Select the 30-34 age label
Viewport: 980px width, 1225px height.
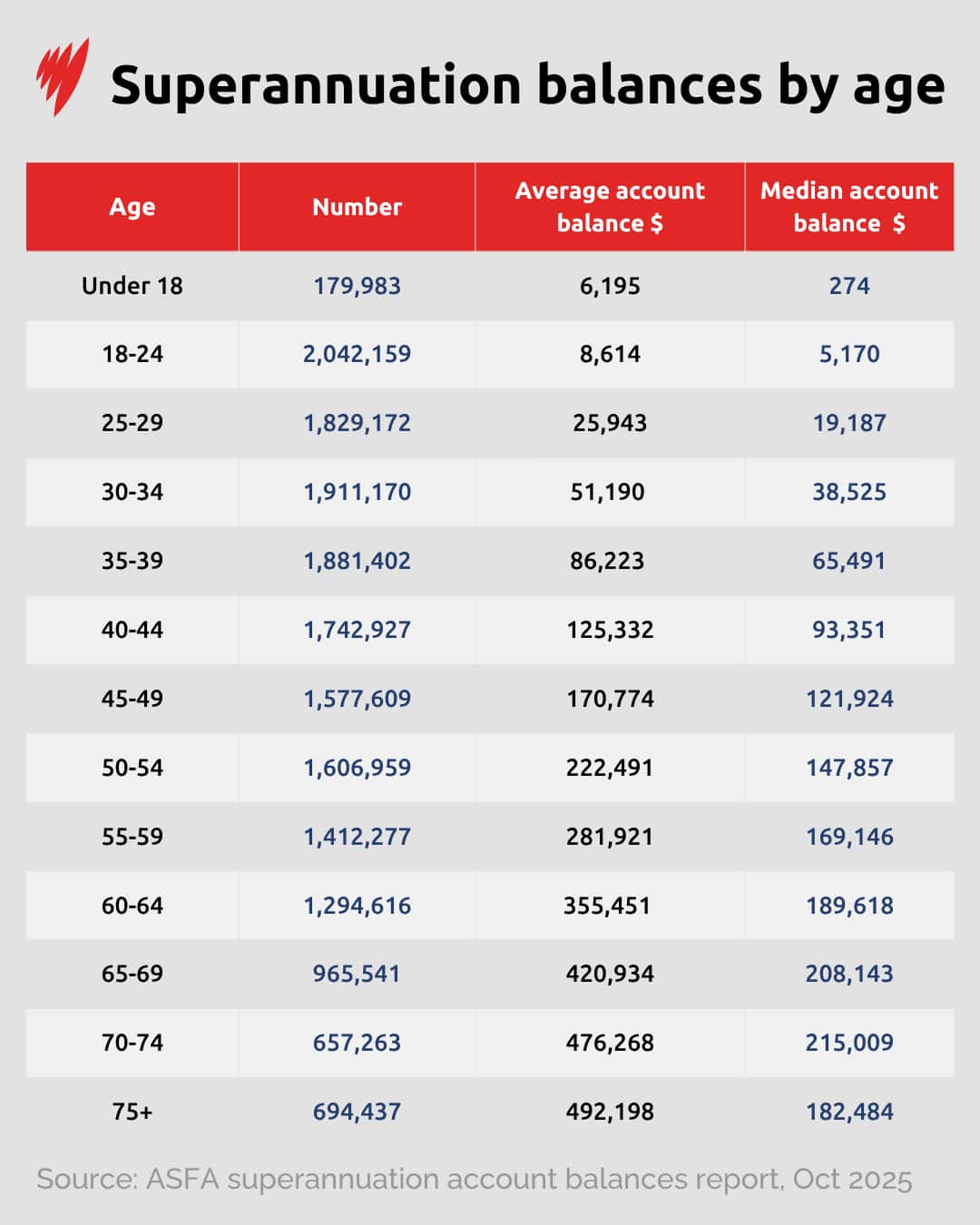tap(134, 492)
